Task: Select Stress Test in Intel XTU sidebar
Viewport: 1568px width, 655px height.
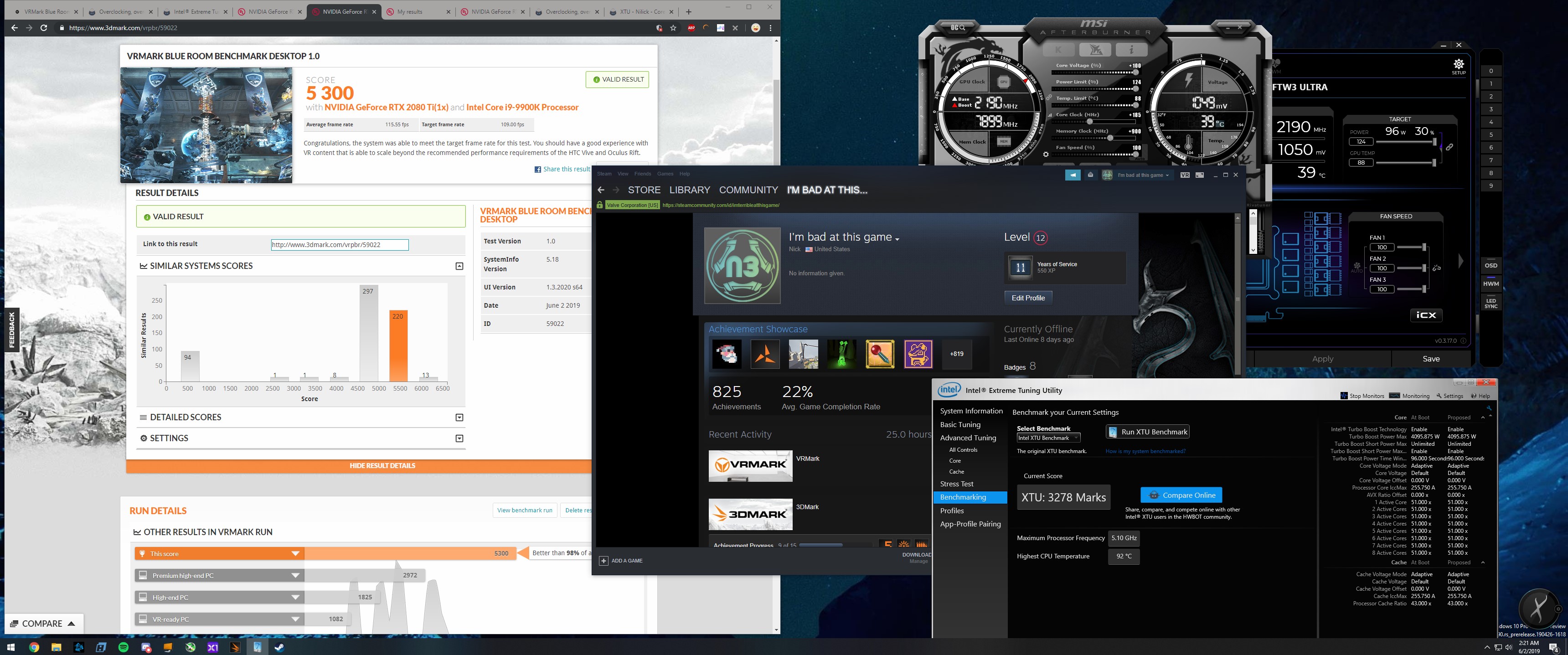Action: 956,484
